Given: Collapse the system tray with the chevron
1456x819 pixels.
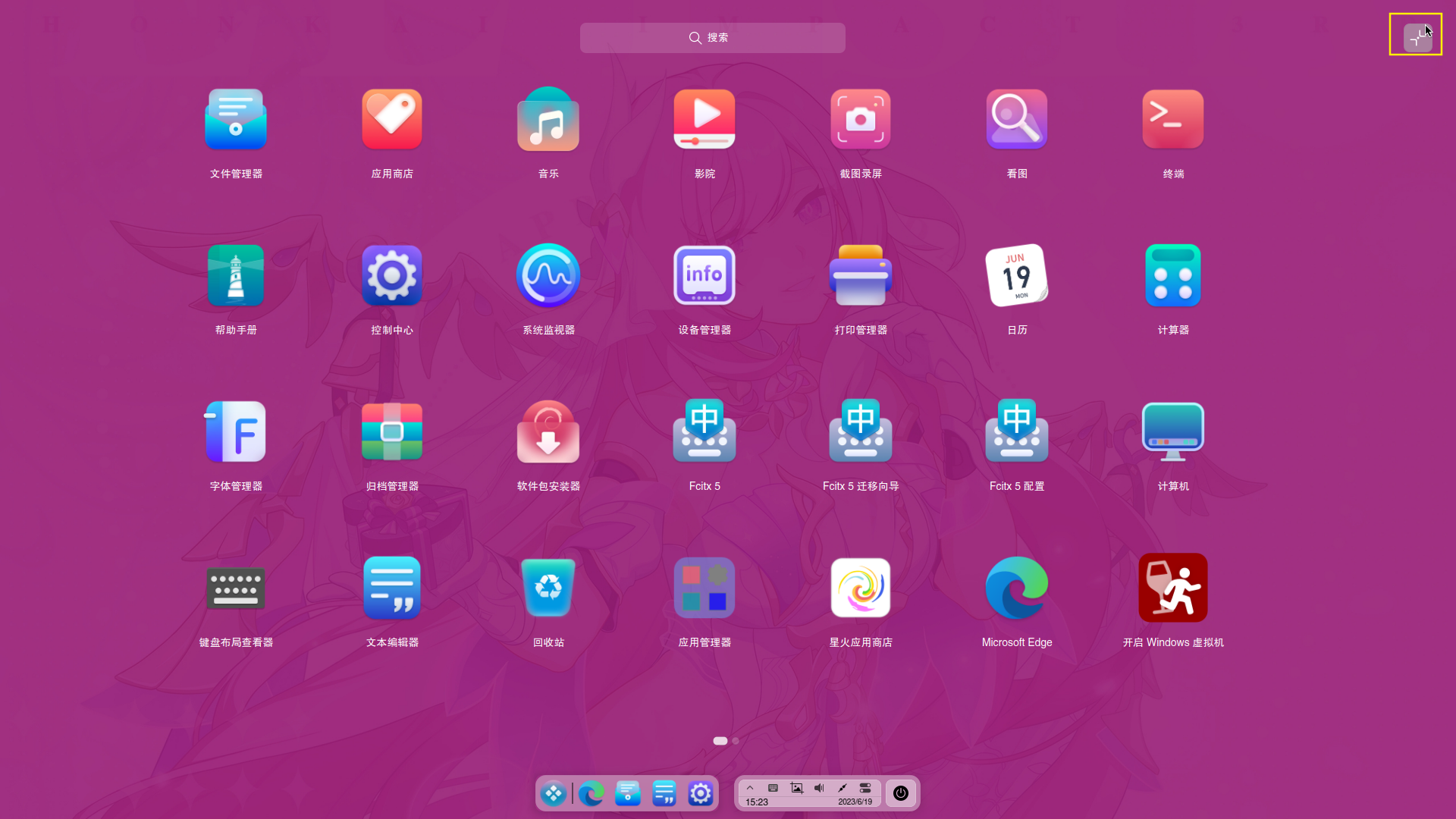Looking at the screenshot, I should pos(750,788).
